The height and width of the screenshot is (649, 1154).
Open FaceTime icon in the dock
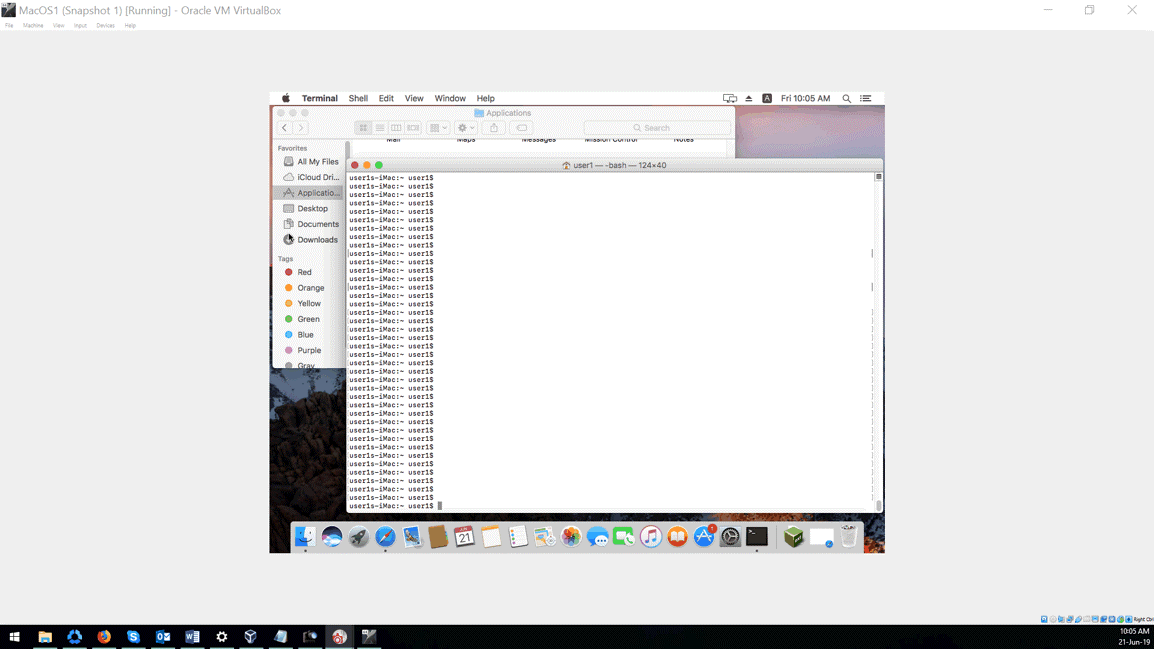[624, 536]
